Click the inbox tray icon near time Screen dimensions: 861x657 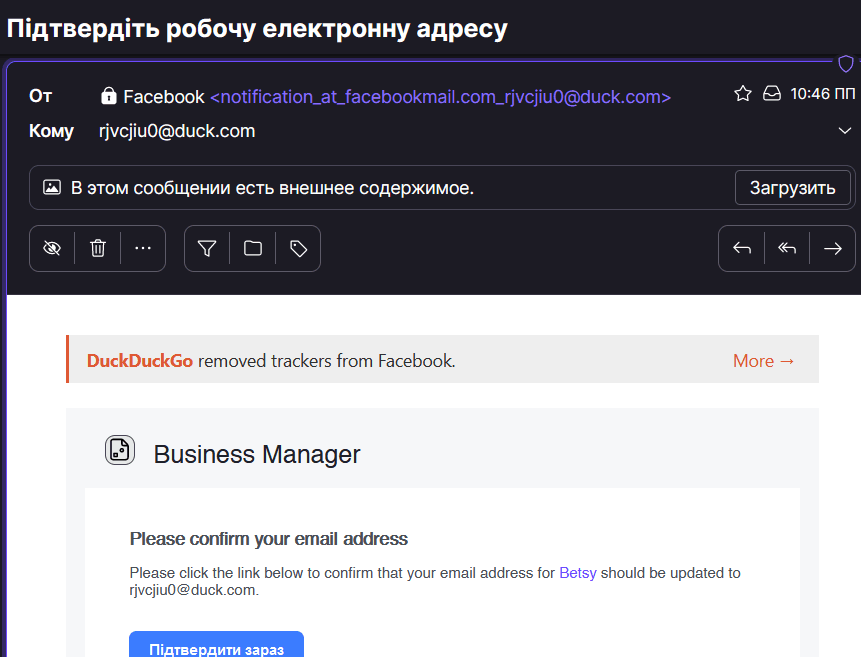(771, 93)
